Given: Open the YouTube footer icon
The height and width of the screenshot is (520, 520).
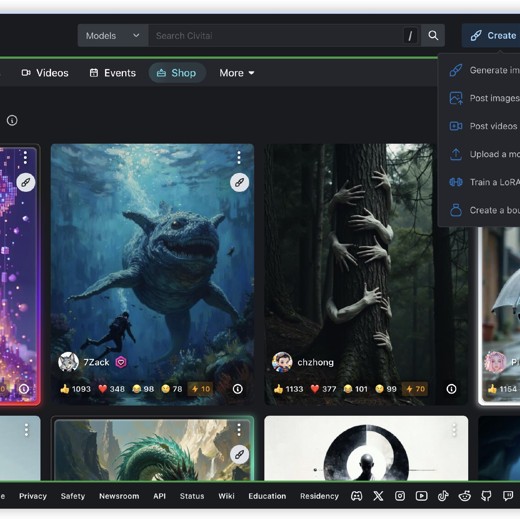Looking at the screenshot, I should (x=421, y=496).
